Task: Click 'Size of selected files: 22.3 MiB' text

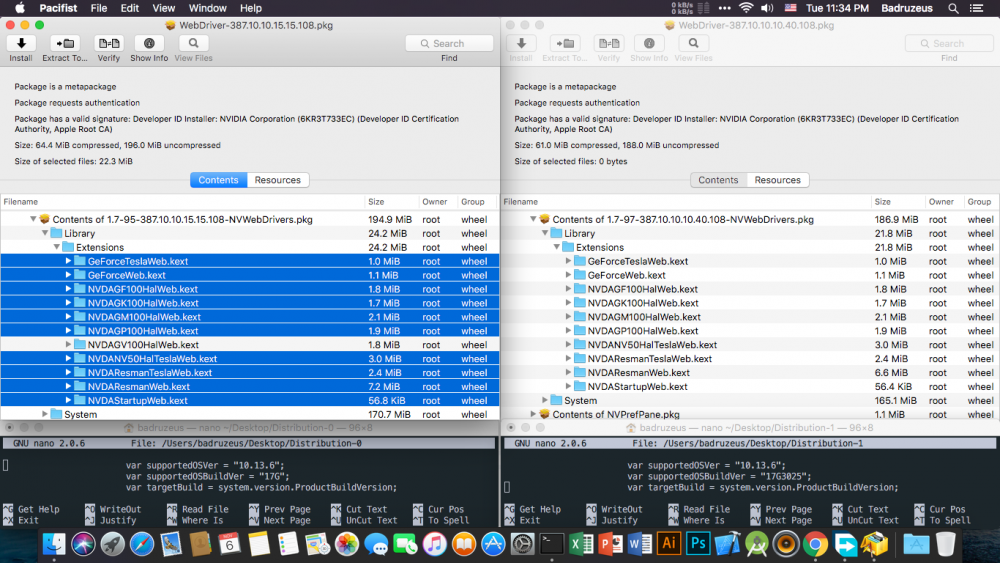Action: [x=73, y=161]
